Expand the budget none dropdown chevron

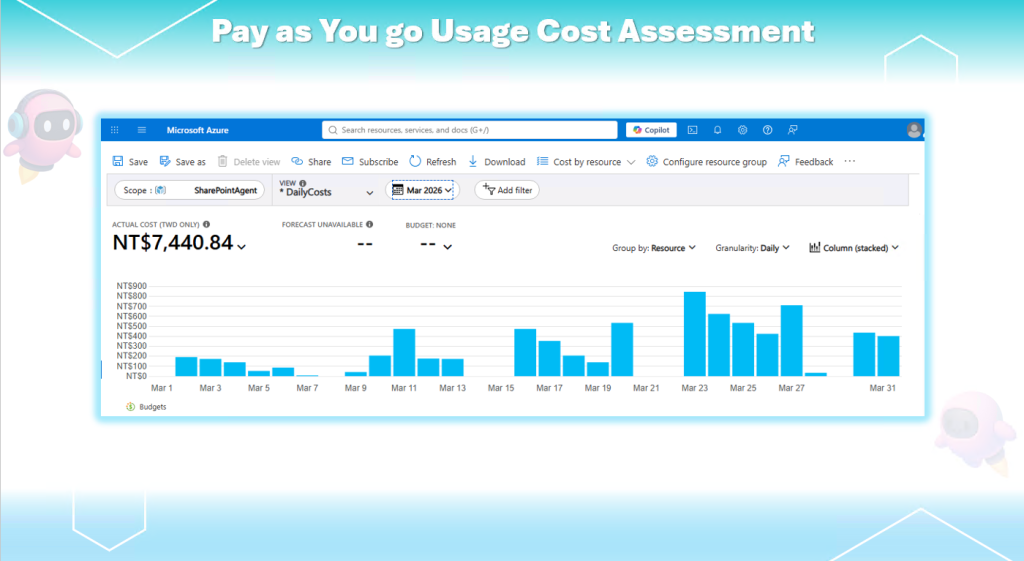[x=447, y=247]
